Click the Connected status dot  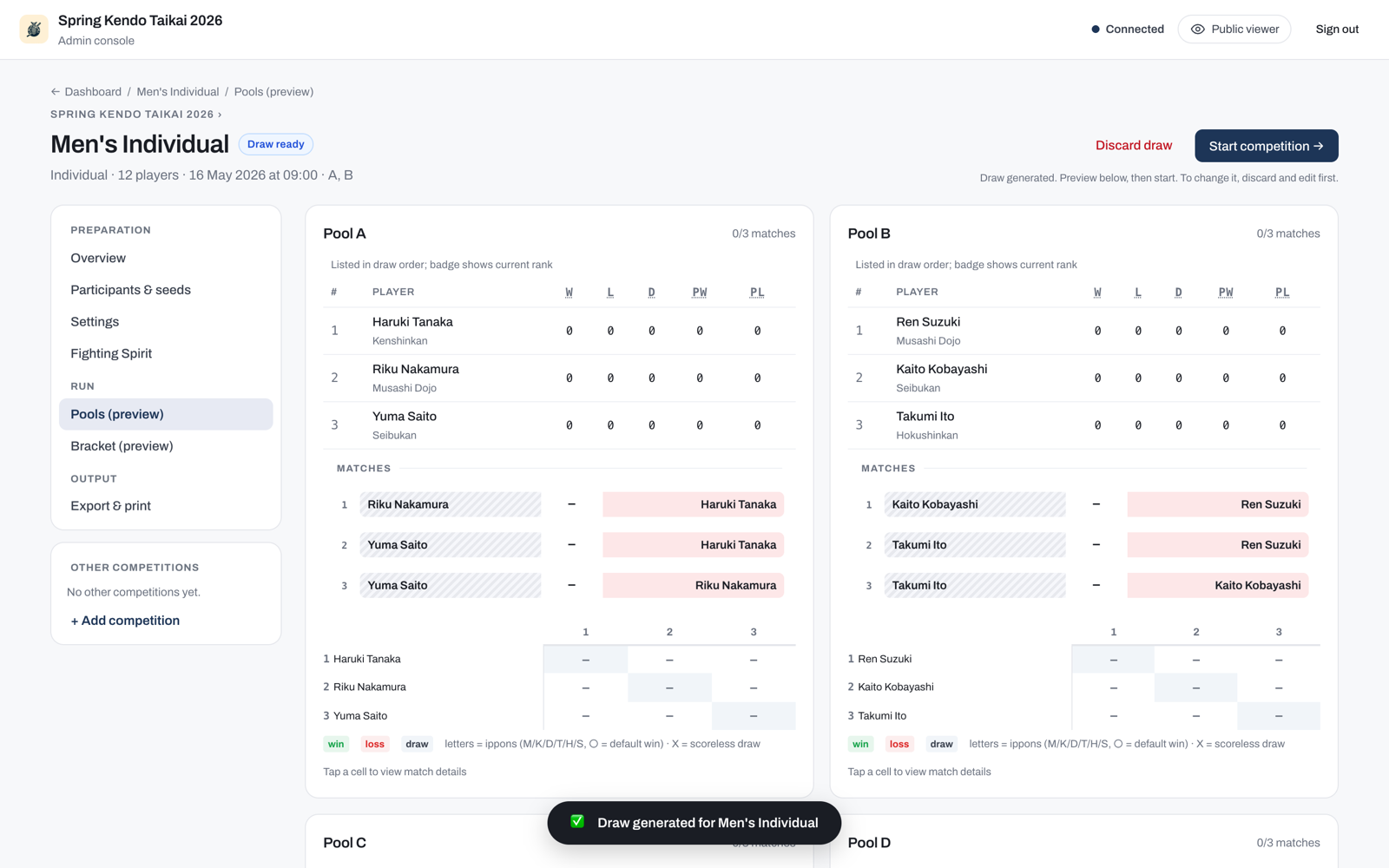click(x=1096, y=30)
